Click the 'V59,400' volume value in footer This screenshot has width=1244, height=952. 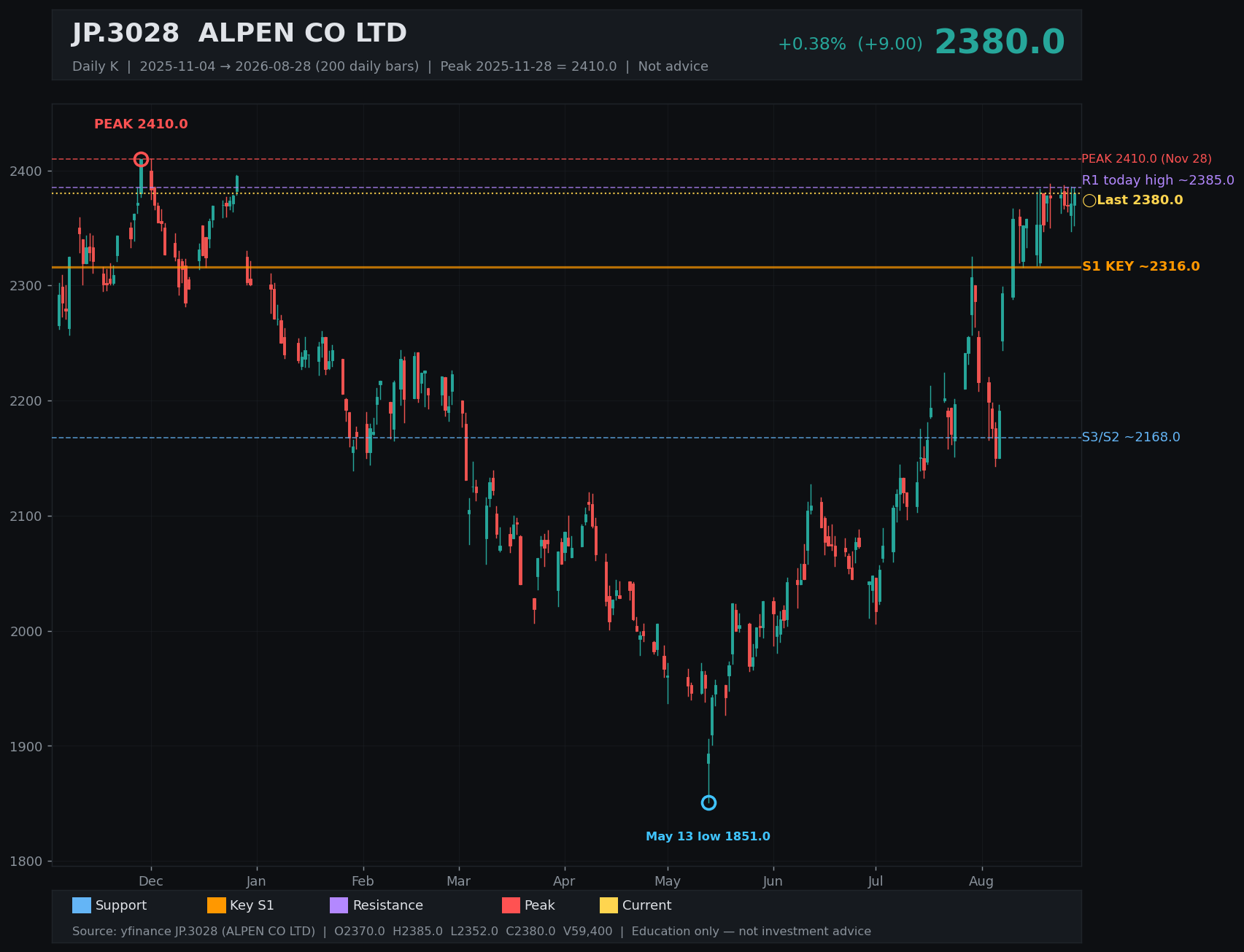click(x=588, y=932)
